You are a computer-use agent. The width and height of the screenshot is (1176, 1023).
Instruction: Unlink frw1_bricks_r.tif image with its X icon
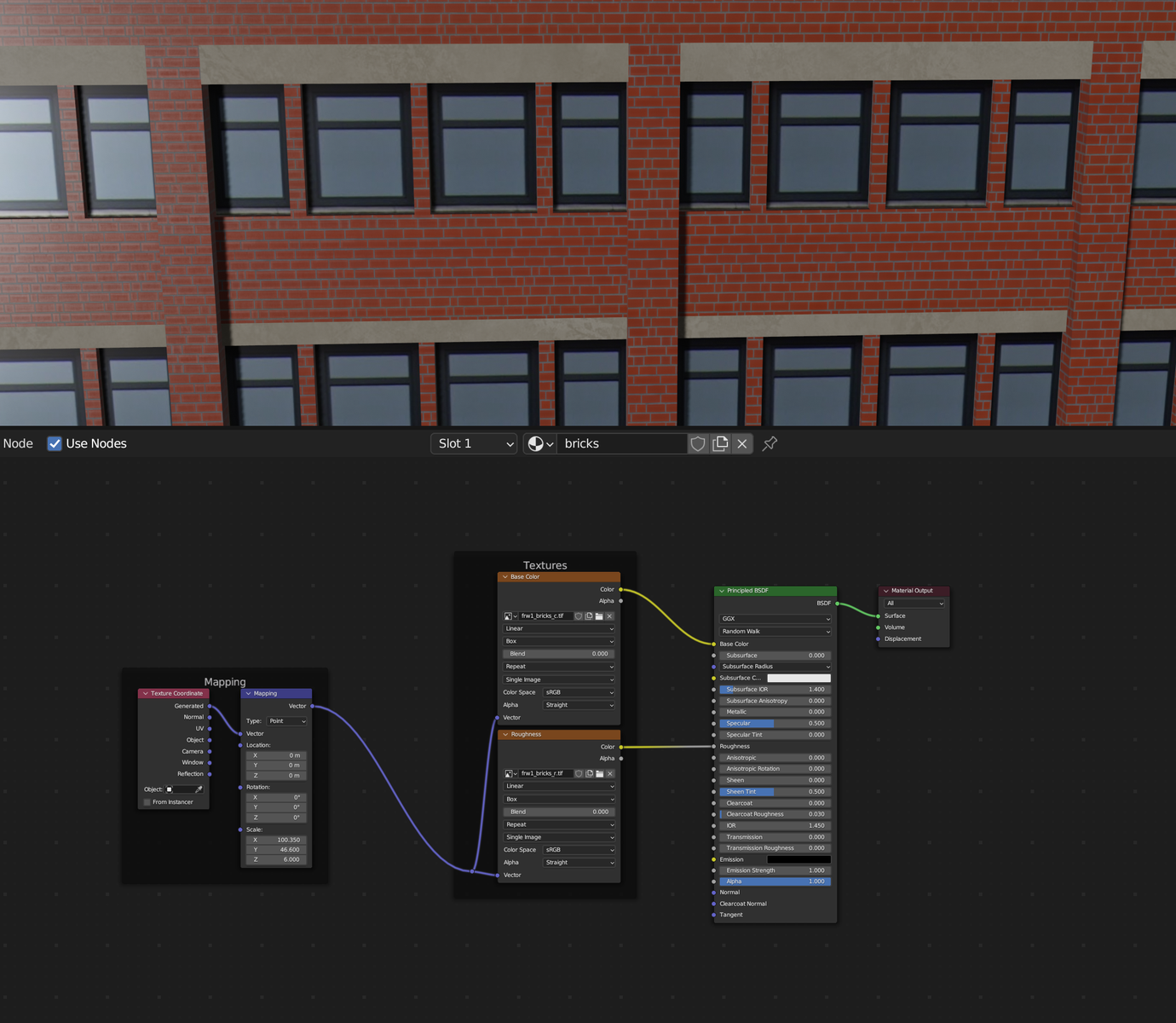[610, 774]
